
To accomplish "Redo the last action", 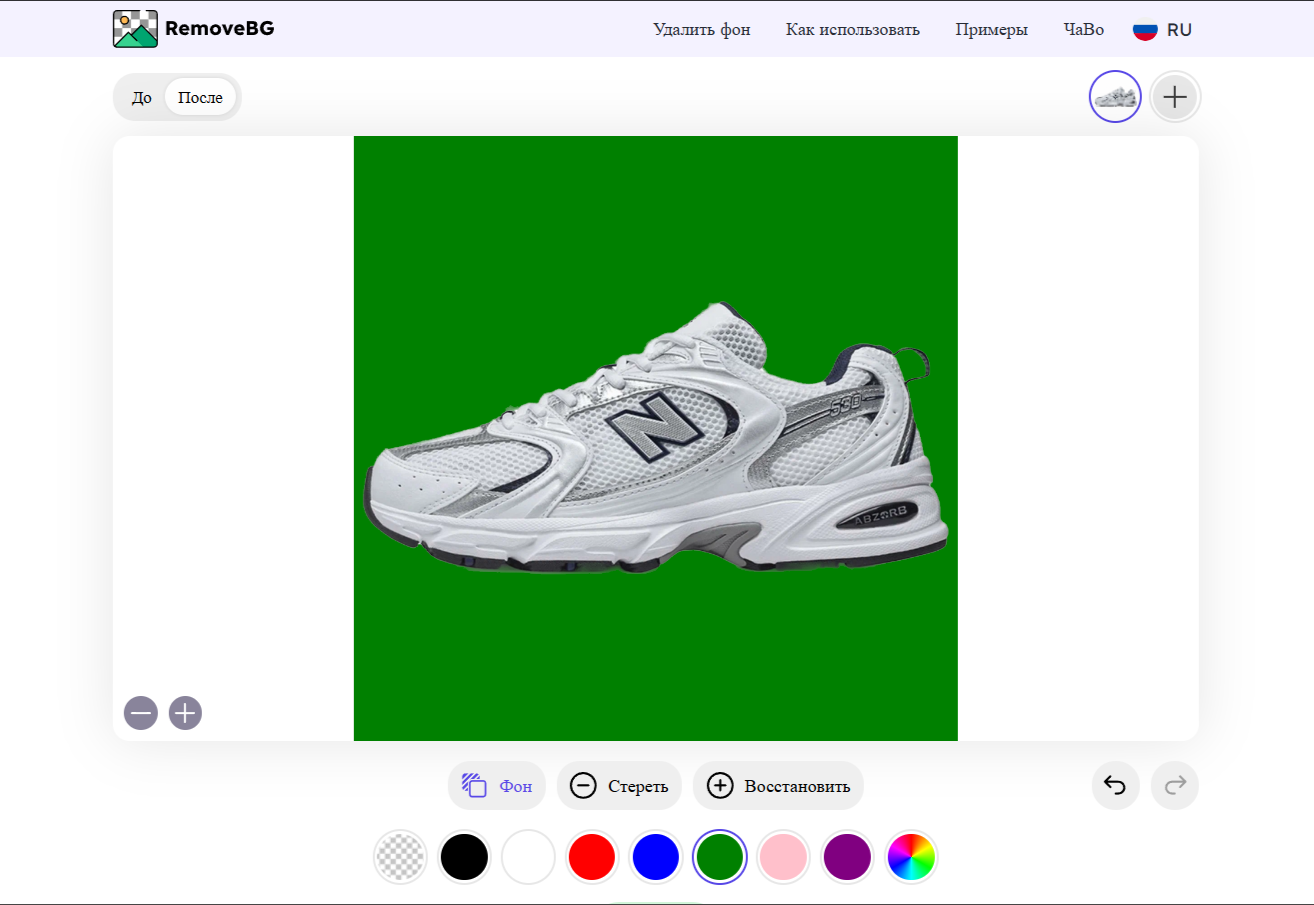I will pos(1175,786).
